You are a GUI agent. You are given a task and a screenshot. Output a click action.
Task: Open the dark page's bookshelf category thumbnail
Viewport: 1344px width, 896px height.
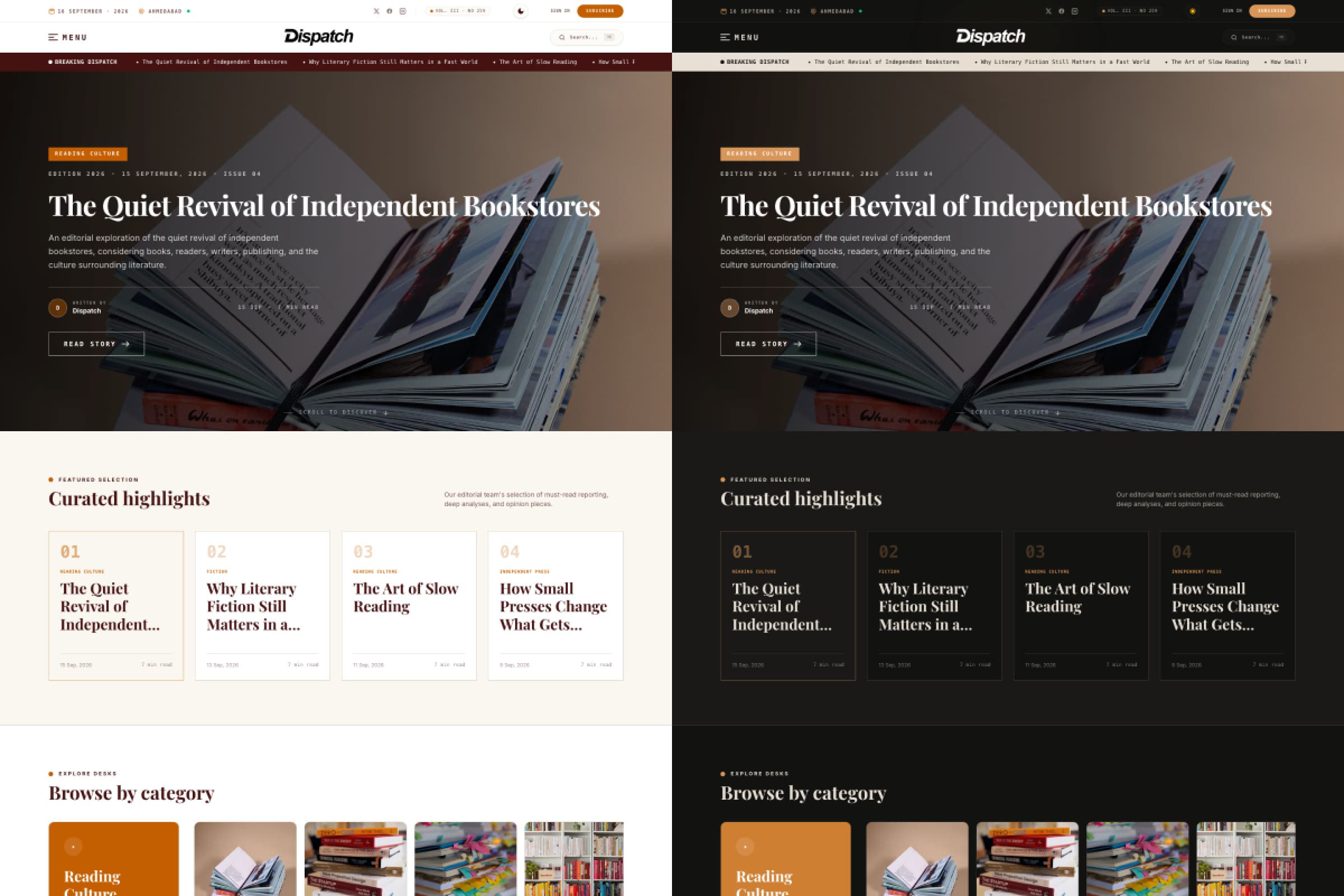pyautogui.click(x=1247, y=859)
